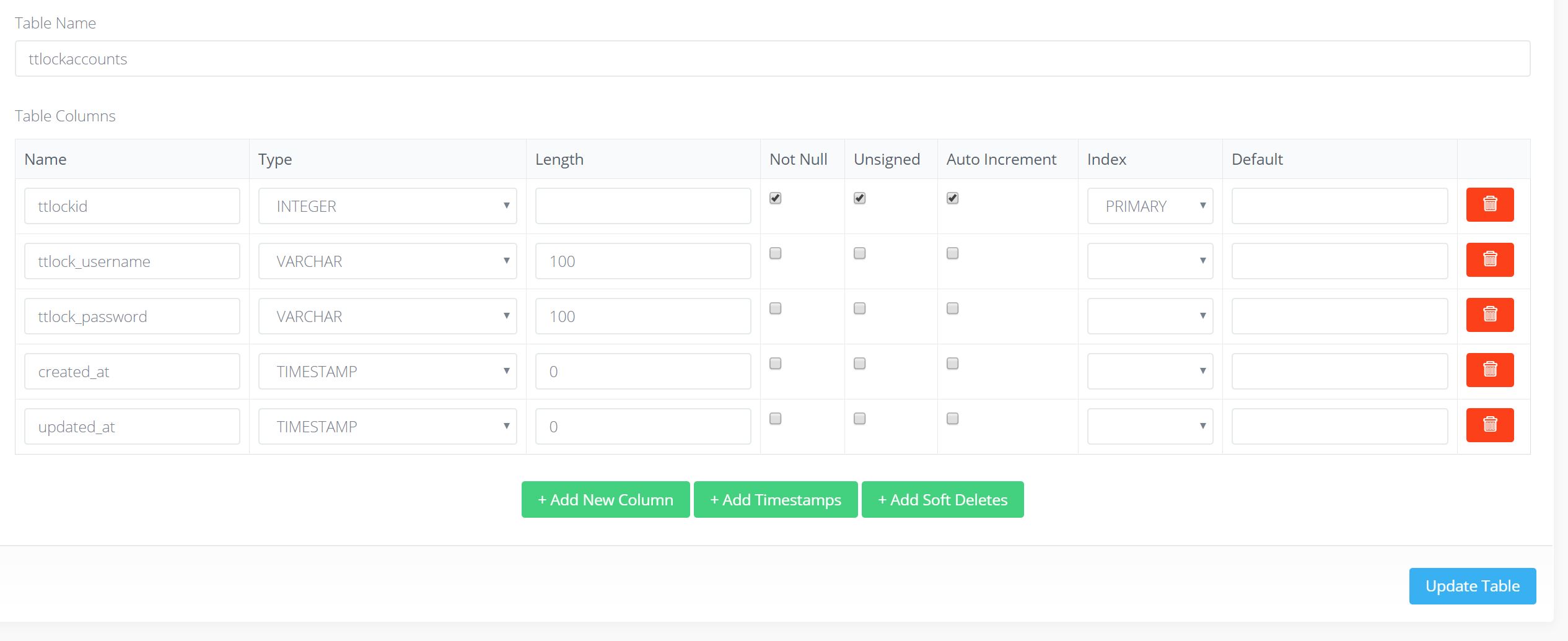Click the Add Soft Deletes button
The width and height of the screenshot is (1568, 641).
coord(942,499)
